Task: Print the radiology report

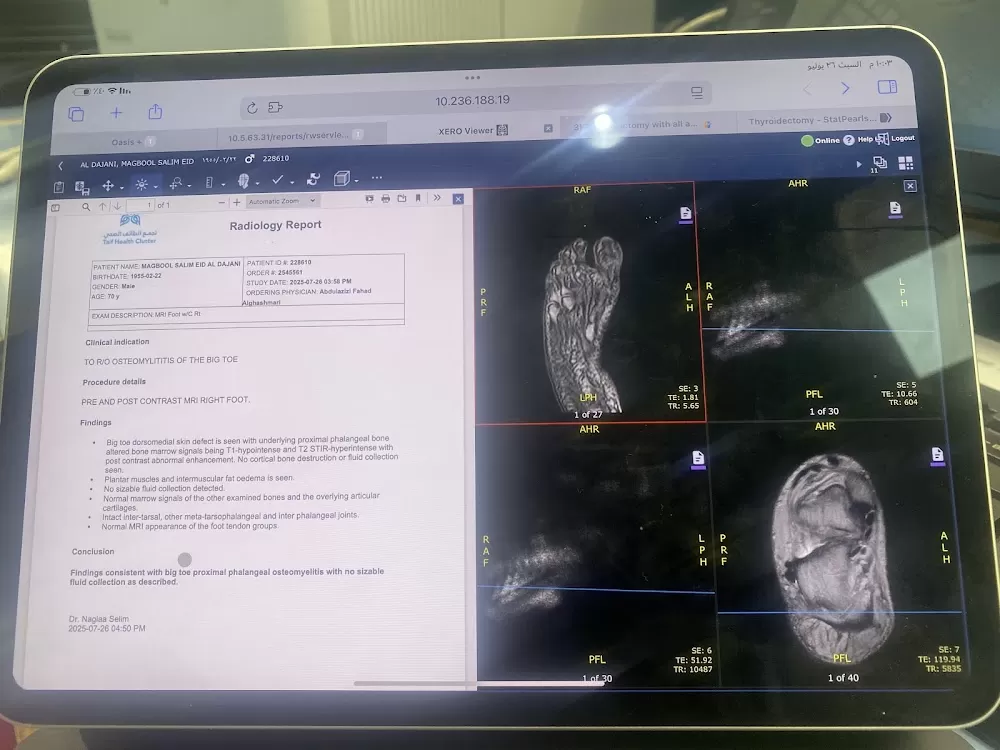Action: click(x=385, y=199)
